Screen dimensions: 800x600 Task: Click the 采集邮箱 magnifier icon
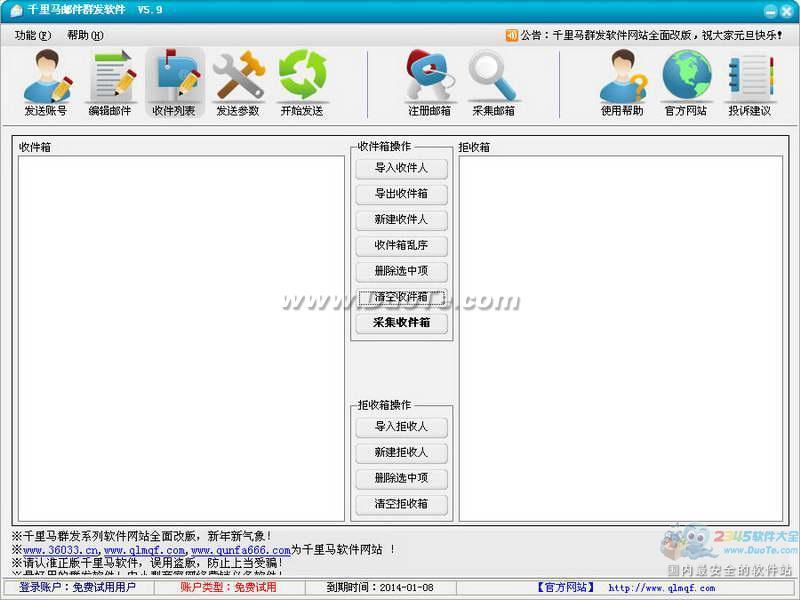[x=493, y=83]
